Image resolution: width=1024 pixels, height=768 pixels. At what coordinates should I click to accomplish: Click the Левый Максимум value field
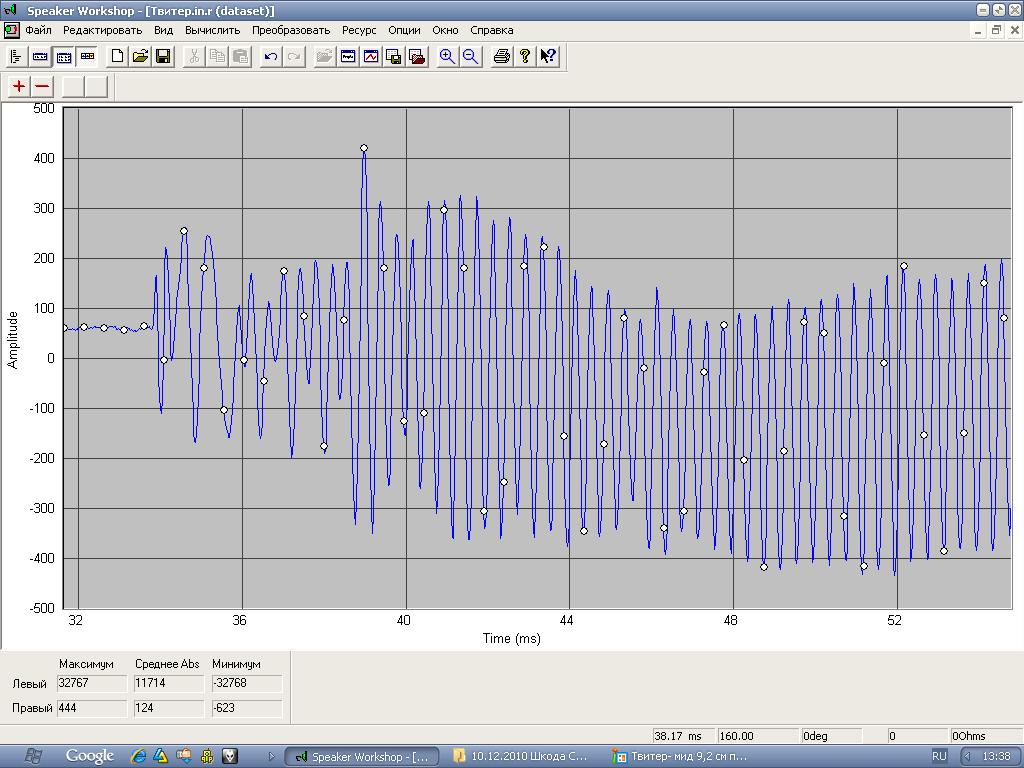pos(92,683)
